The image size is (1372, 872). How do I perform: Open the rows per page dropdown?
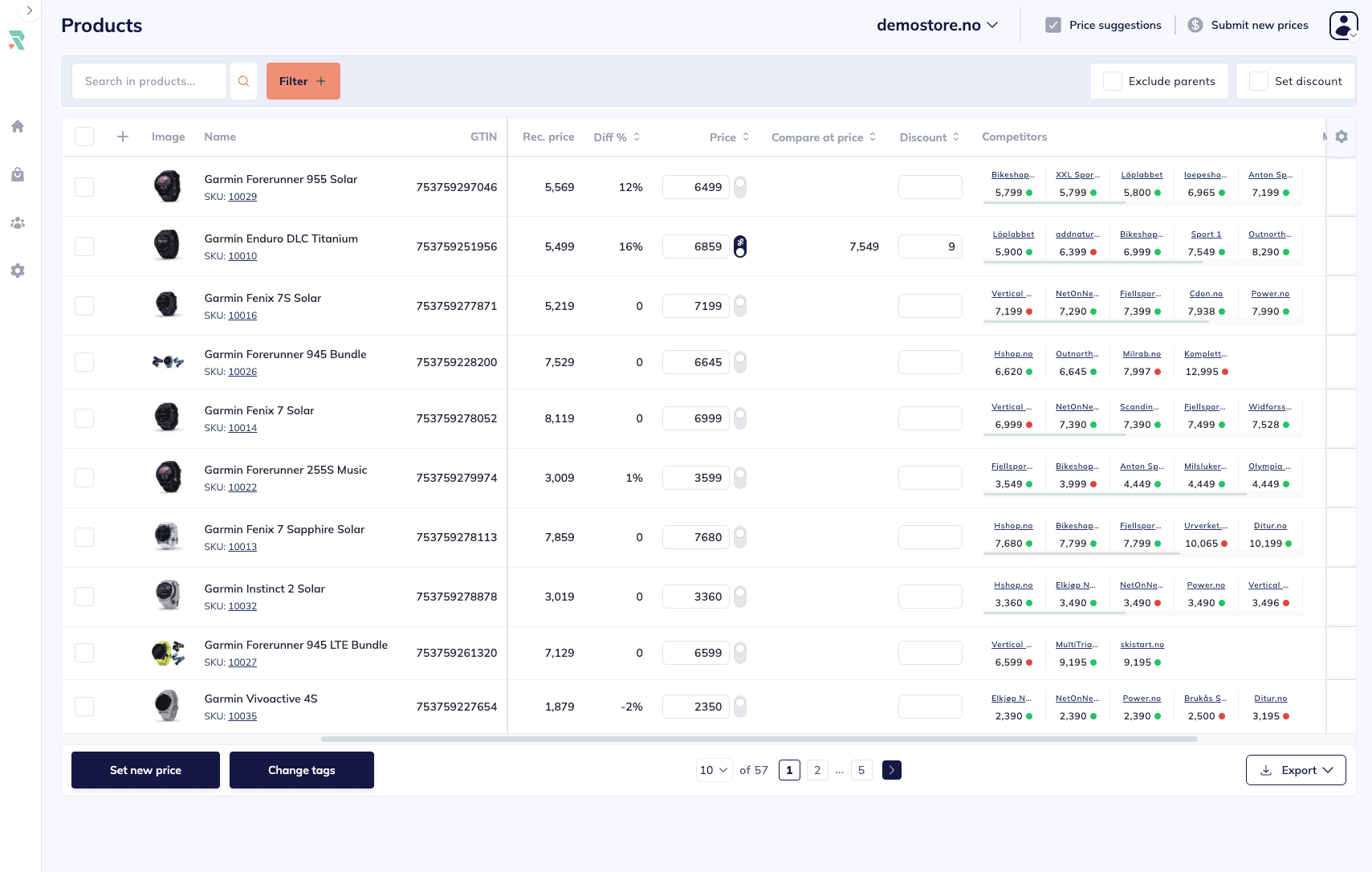[714, 770]
